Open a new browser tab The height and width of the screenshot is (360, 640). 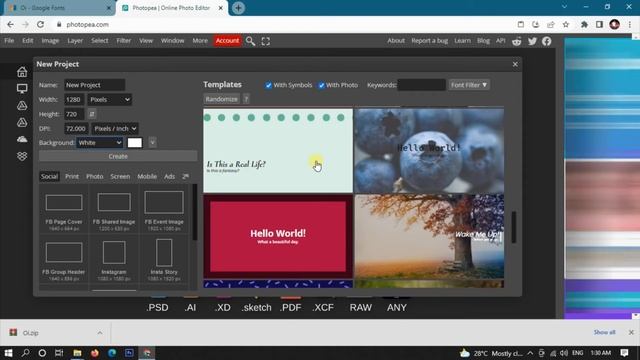238,8
